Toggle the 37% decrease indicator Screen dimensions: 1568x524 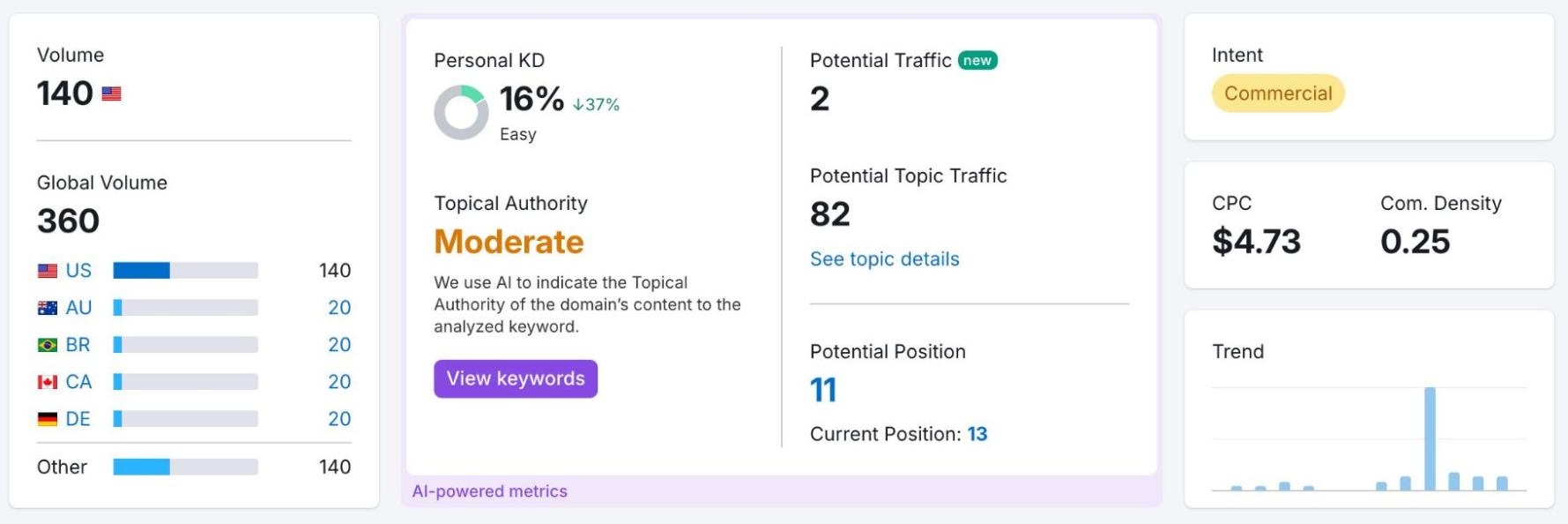coord(595,104)
